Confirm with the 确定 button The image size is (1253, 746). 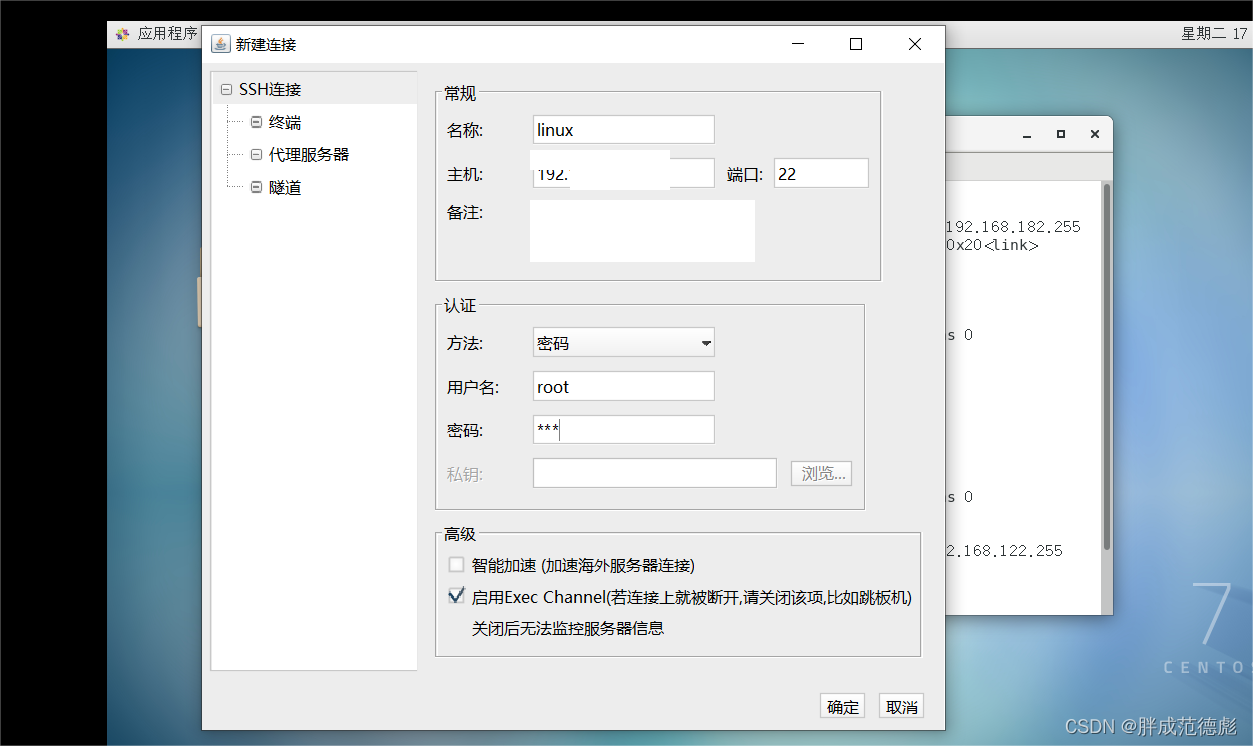click(843, 706)
